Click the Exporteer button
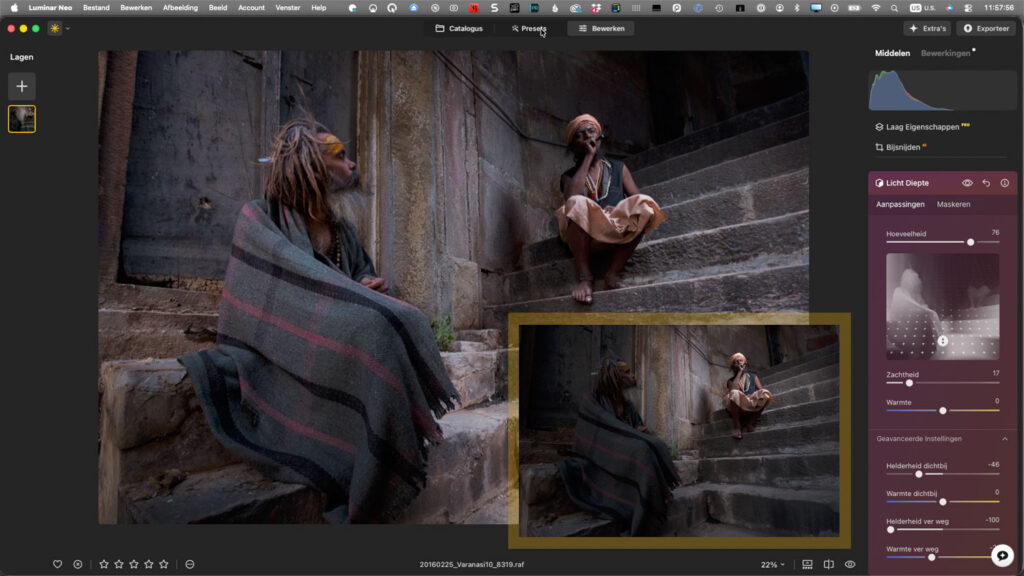 987,29
